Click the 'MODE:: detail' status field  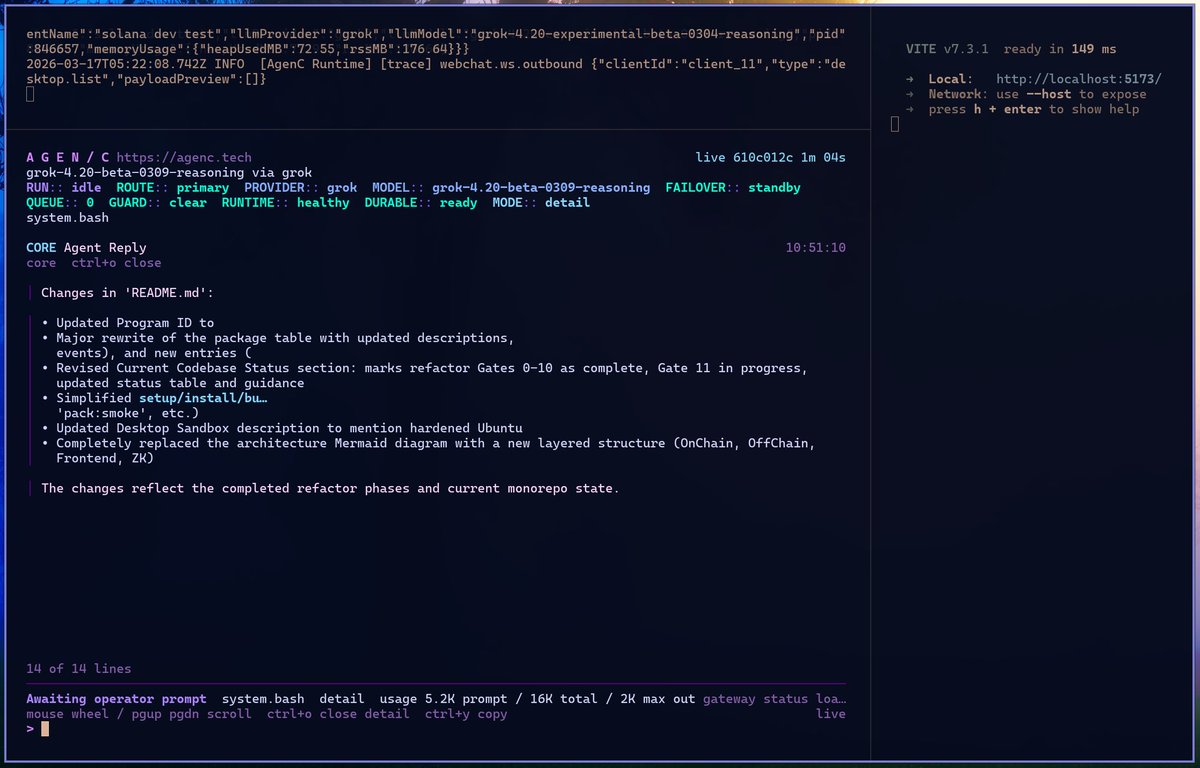click(x=541, y=202)
